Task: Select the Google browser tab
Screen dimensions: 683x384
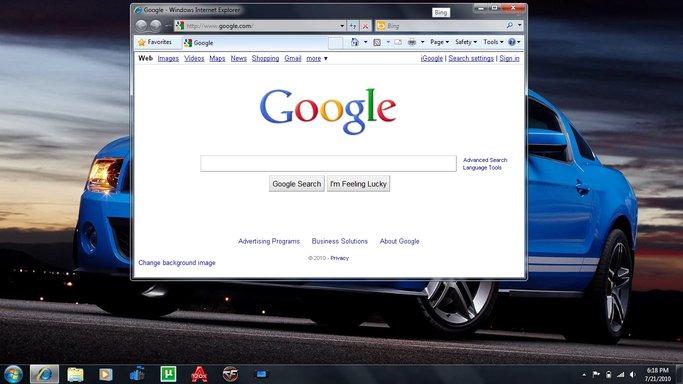Action: click(x=255, y=43)
